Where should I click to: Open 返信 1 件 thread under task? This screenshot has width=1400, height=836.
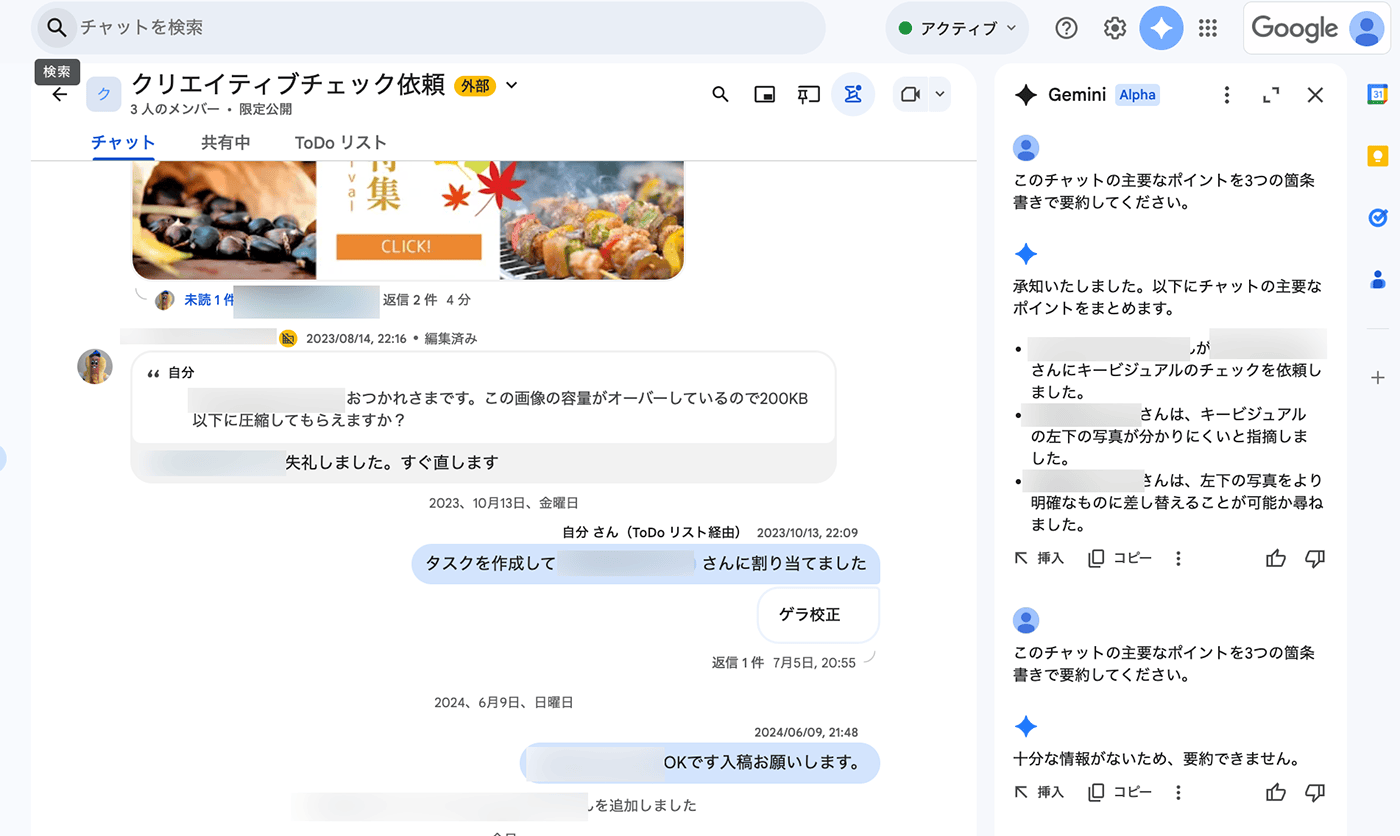(737, 662)
